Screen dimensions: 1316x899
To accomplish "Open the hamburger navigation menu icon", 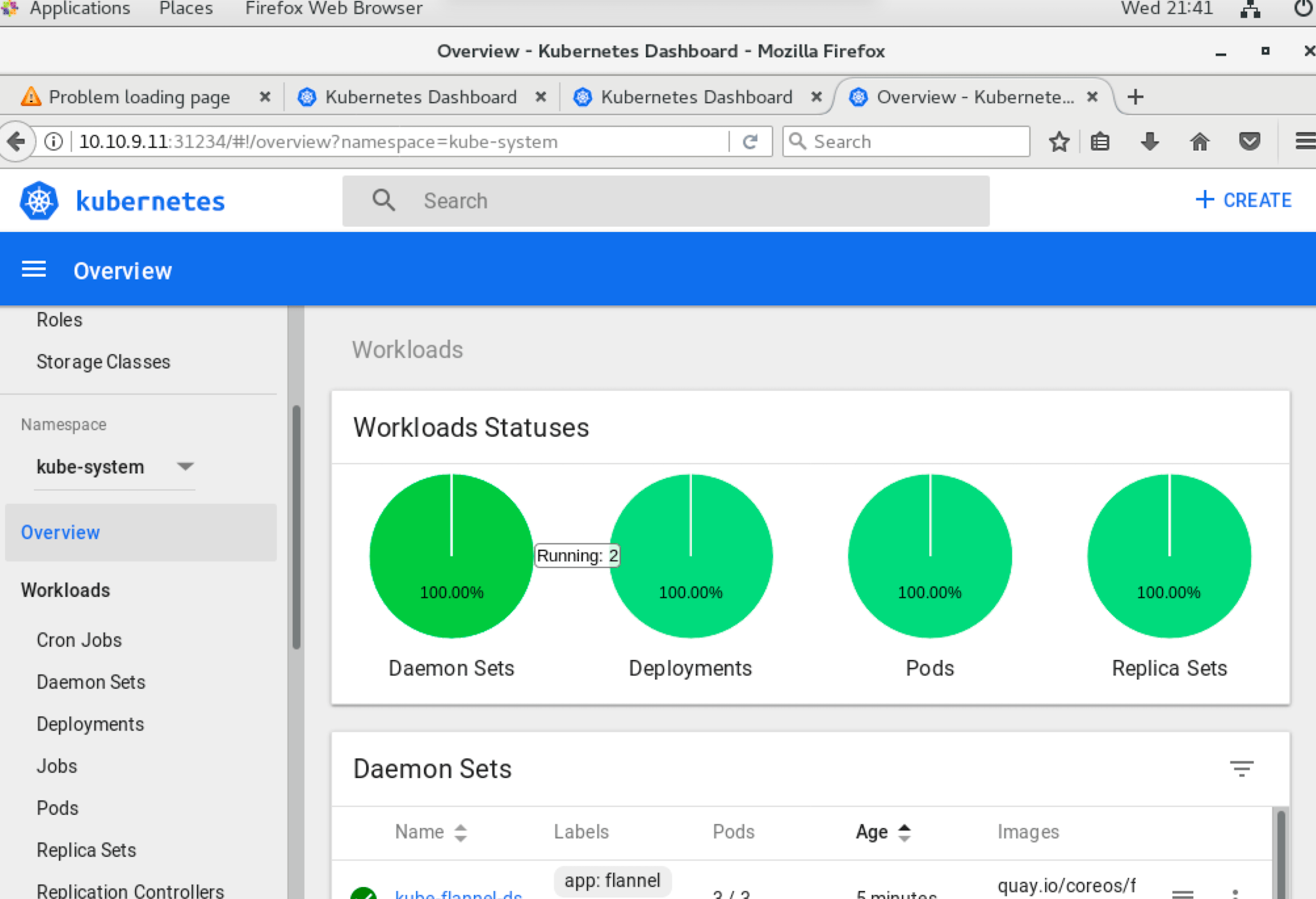I will click(x=34, y=269).
